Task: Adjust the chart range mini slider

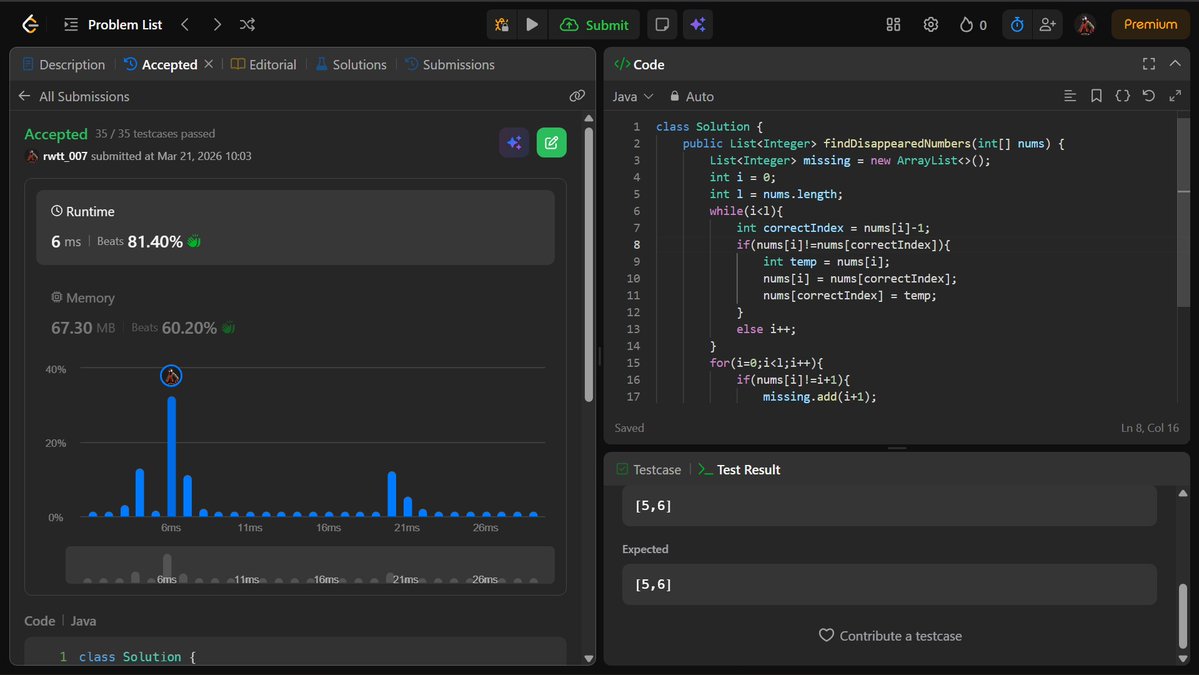Action: (x=310, y=565)
